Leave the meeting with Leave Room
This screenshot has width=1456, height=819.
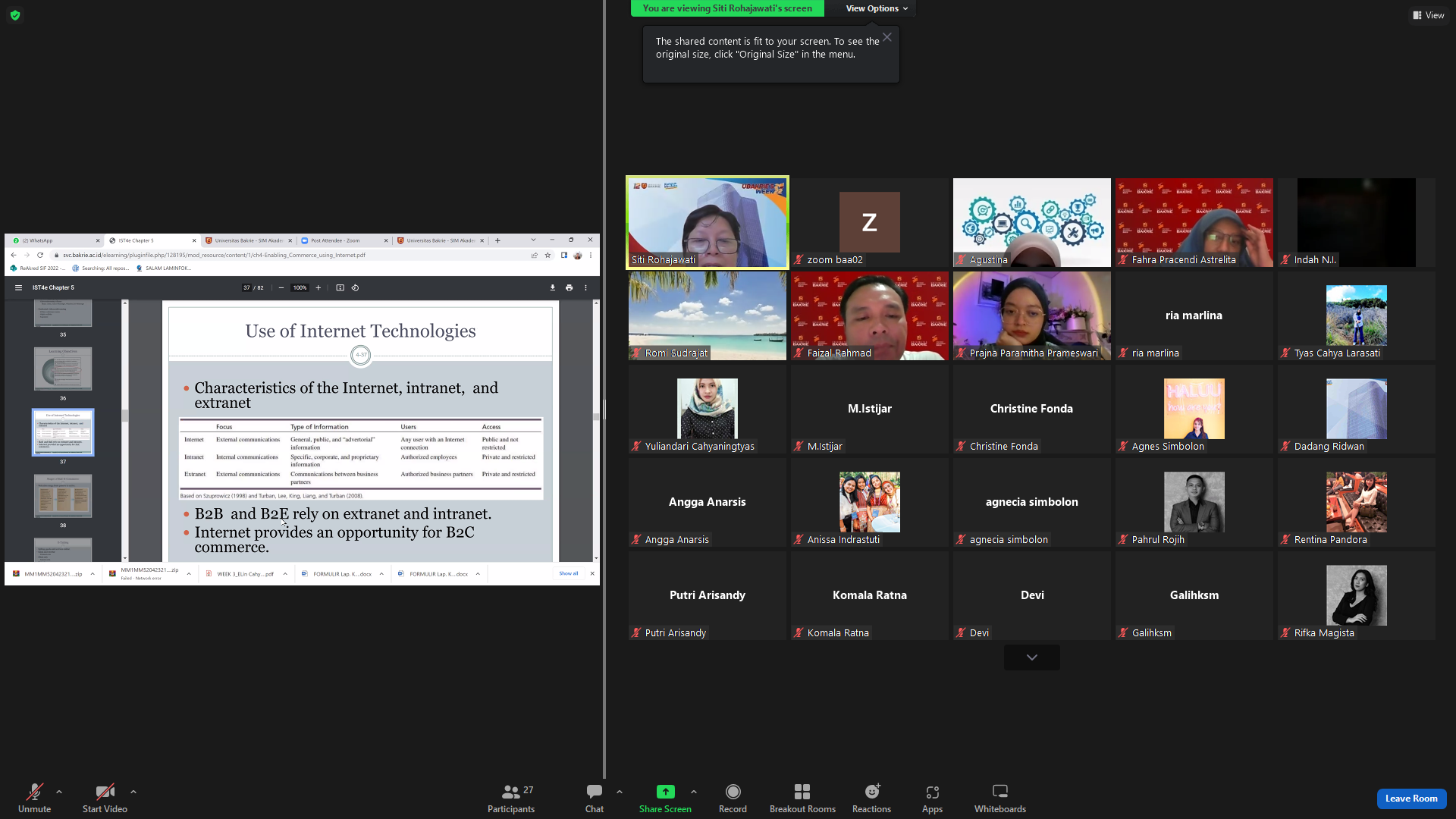click(1411, 799)
